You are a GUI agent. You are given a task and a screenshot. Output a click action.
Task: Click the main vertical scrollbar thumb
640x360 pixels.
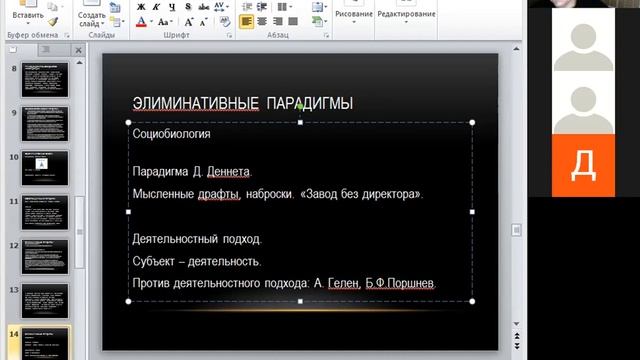[x=516, y=230]
